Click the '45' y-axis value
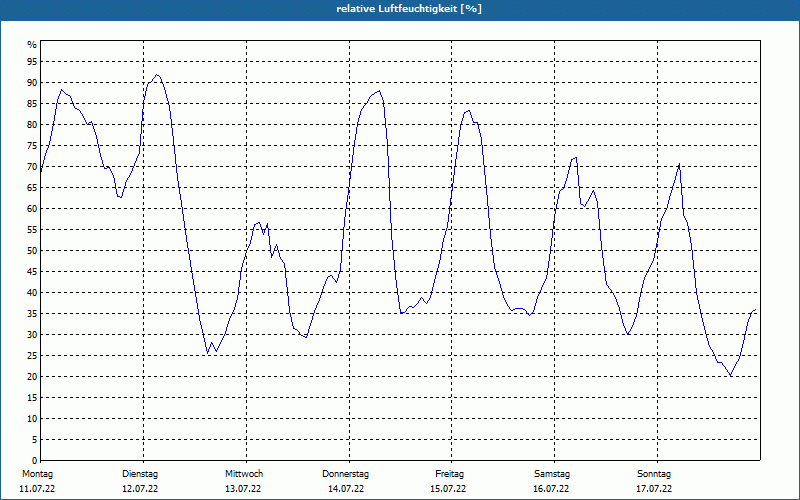This screenshot has width=800, height=500. click(x=32, y=272)
